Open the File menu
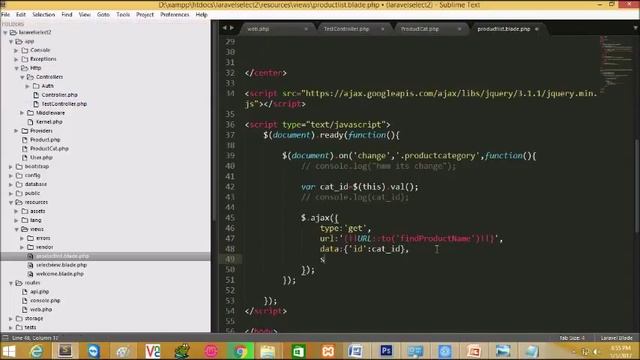This screenshot has height=360, width=640. click(5, 14)
